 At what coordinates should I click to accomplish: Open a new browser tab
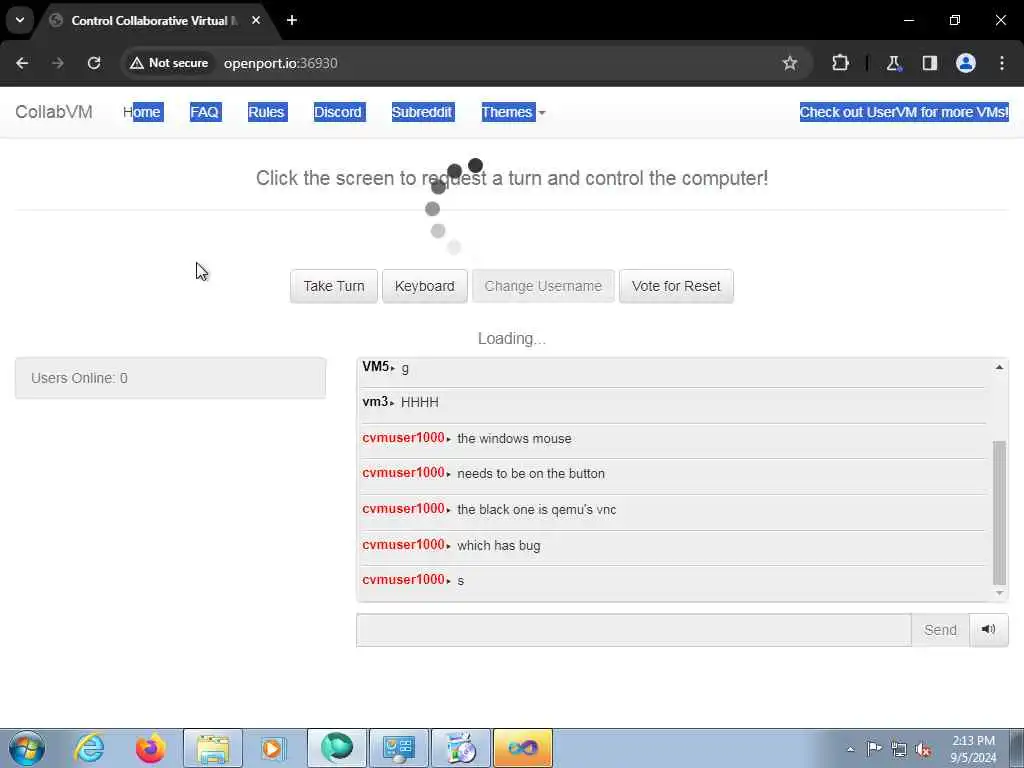point(292,20)
